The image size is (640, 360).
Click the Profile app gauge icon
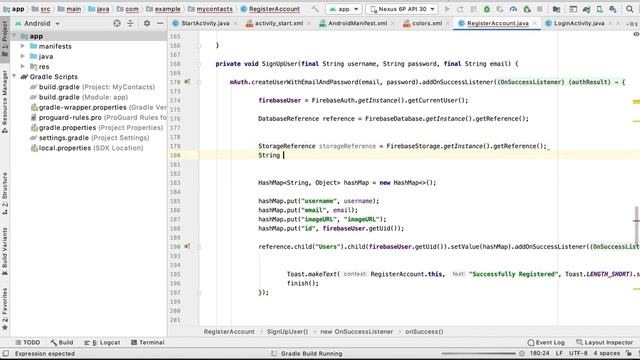(513, 9)
